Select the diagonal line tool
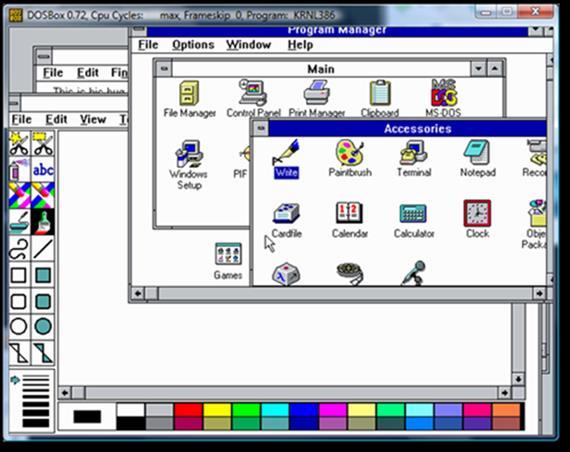 pyautogui.click(x=43, y=248)
